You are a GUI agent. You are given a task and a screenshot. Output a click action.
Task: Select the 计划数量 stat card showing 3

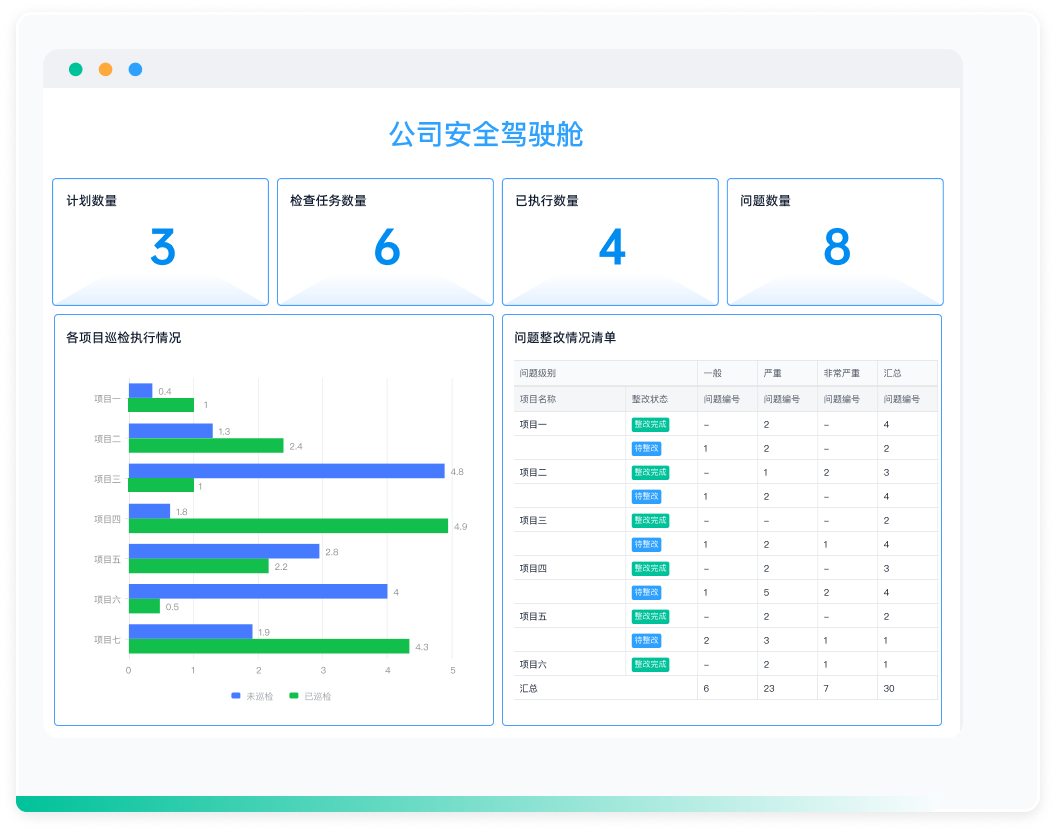pyautogui.click(x=160, y=241)
